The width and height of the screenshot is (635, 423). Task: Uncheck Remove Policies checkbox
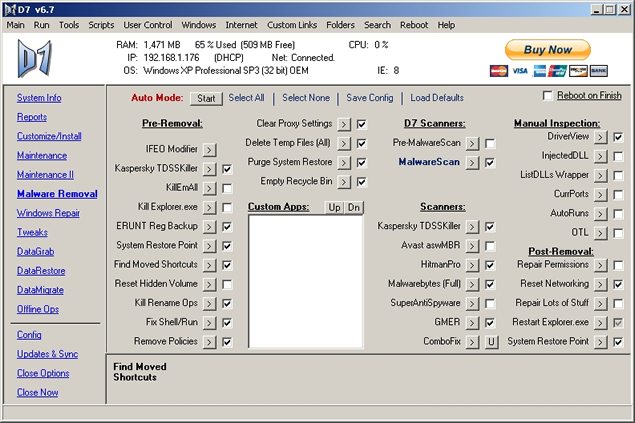[227, 342]
